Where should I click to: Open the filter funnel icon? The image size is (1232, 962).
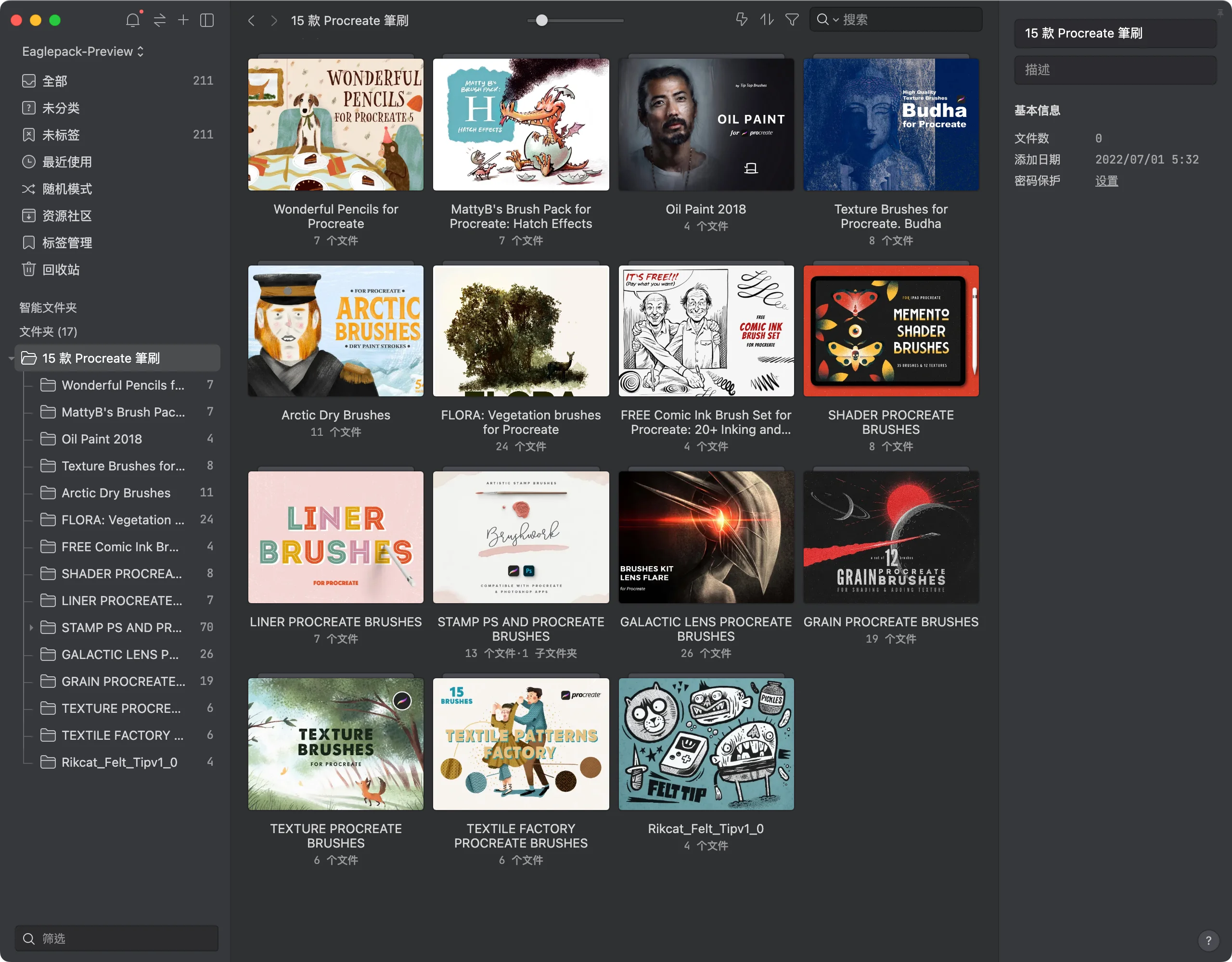tap(792, 20)
